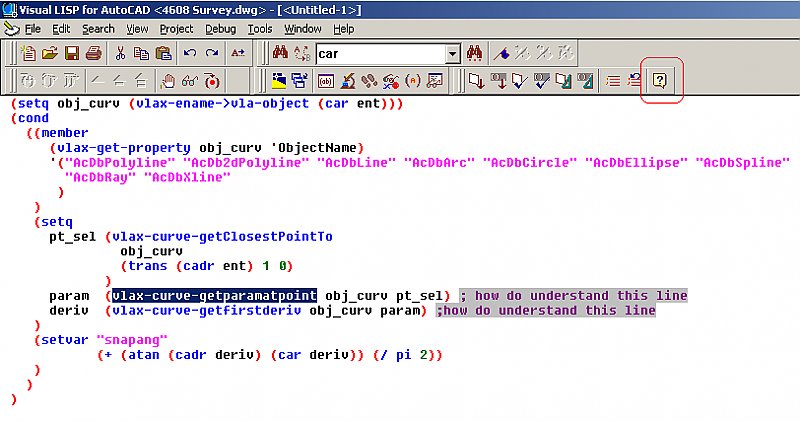
Task: Click the "AcDbXline" string
Action: 187,177
